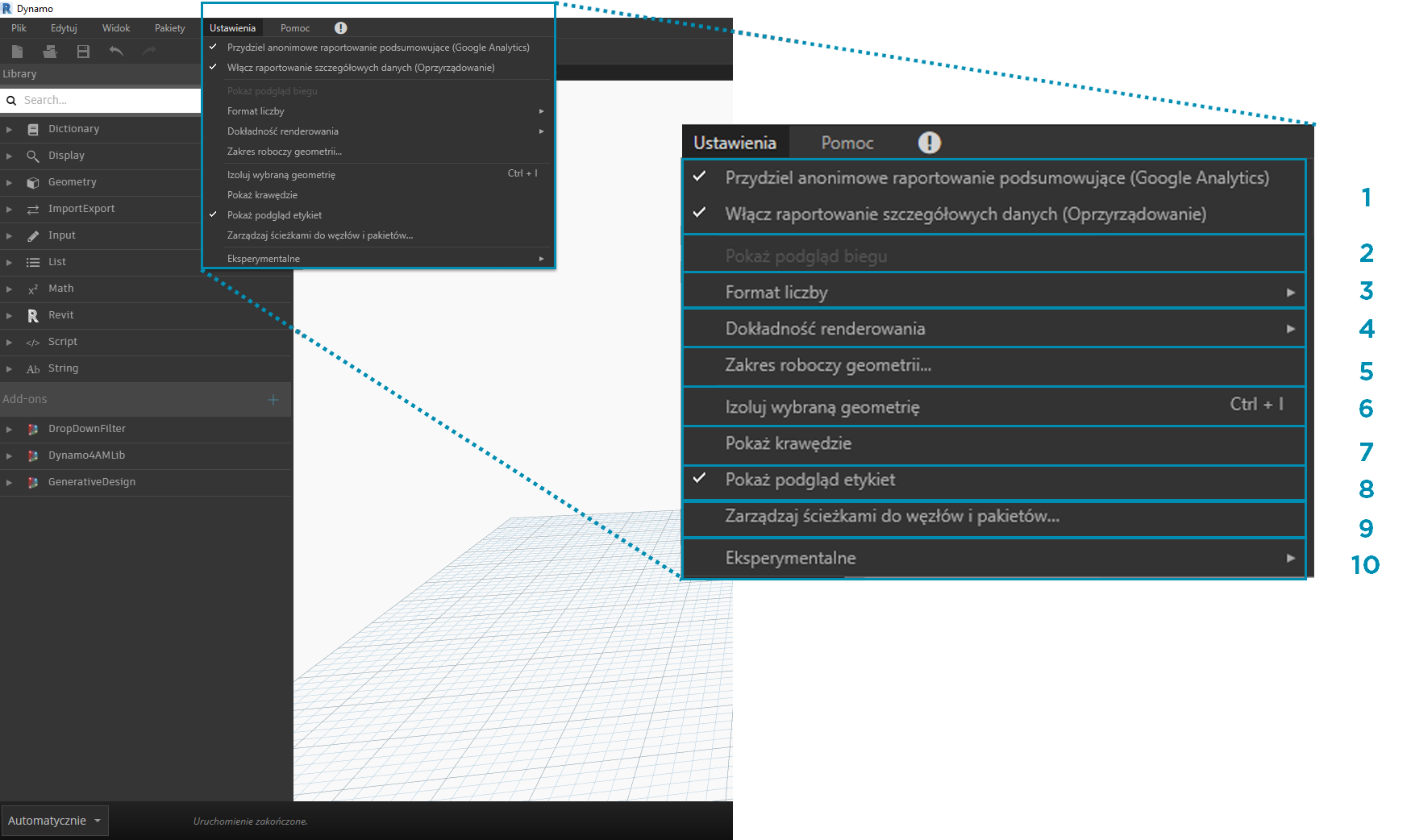Viewport: 1411px width, 840px height.
Task: Toggle Google Analytics reporting in Dynamo window dropdown
Action: point(378,48)
